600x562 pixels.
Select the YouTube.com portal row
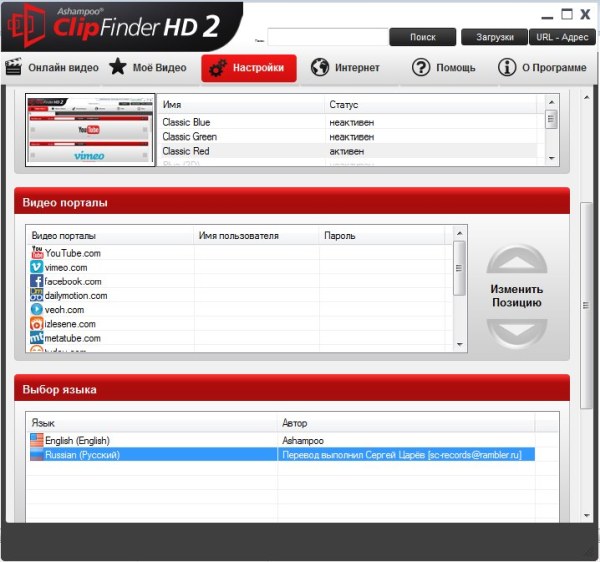(239, 253)
